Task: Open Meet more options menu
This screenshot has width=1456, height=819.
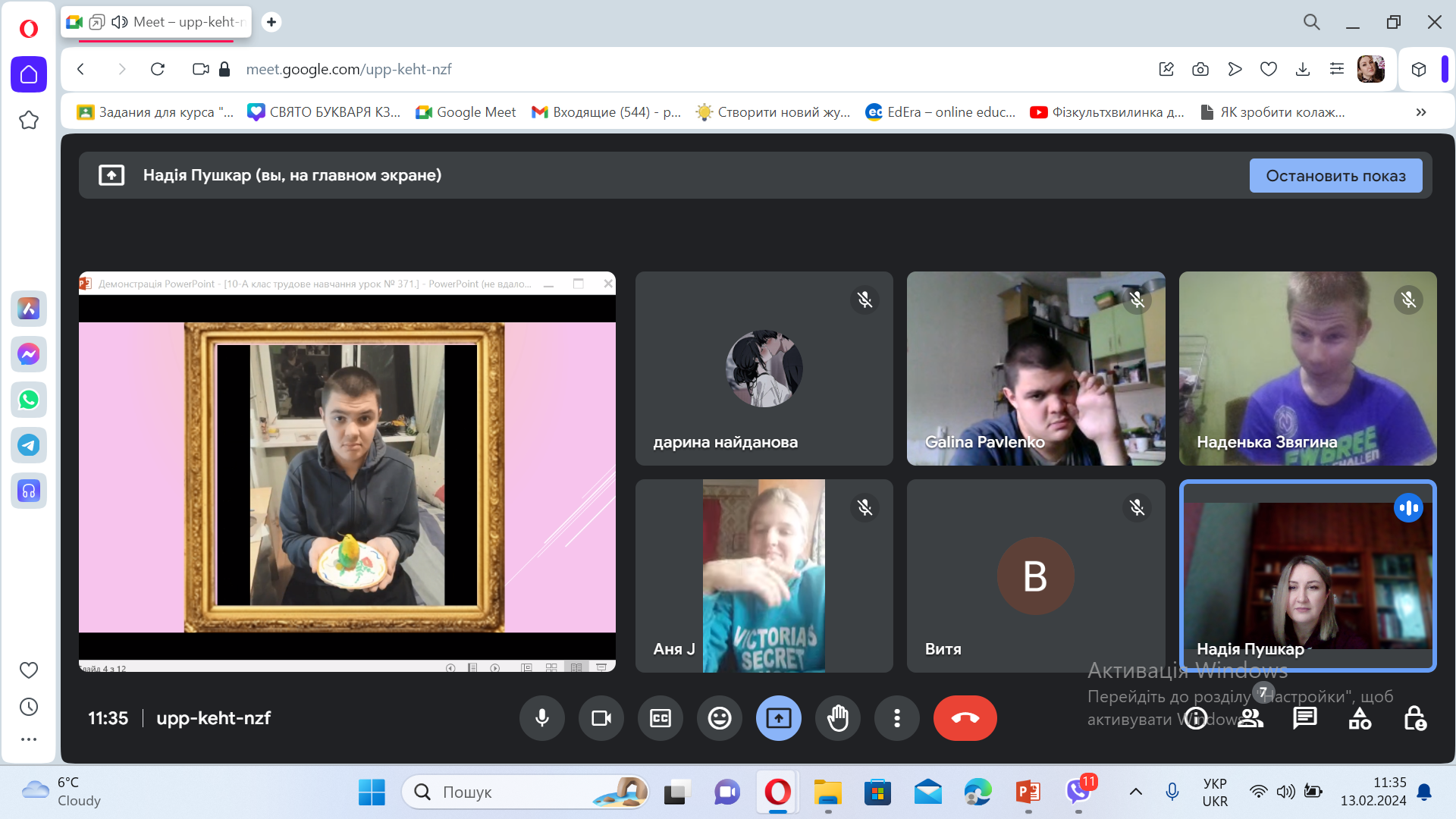Action: click(x=896, y=718)
